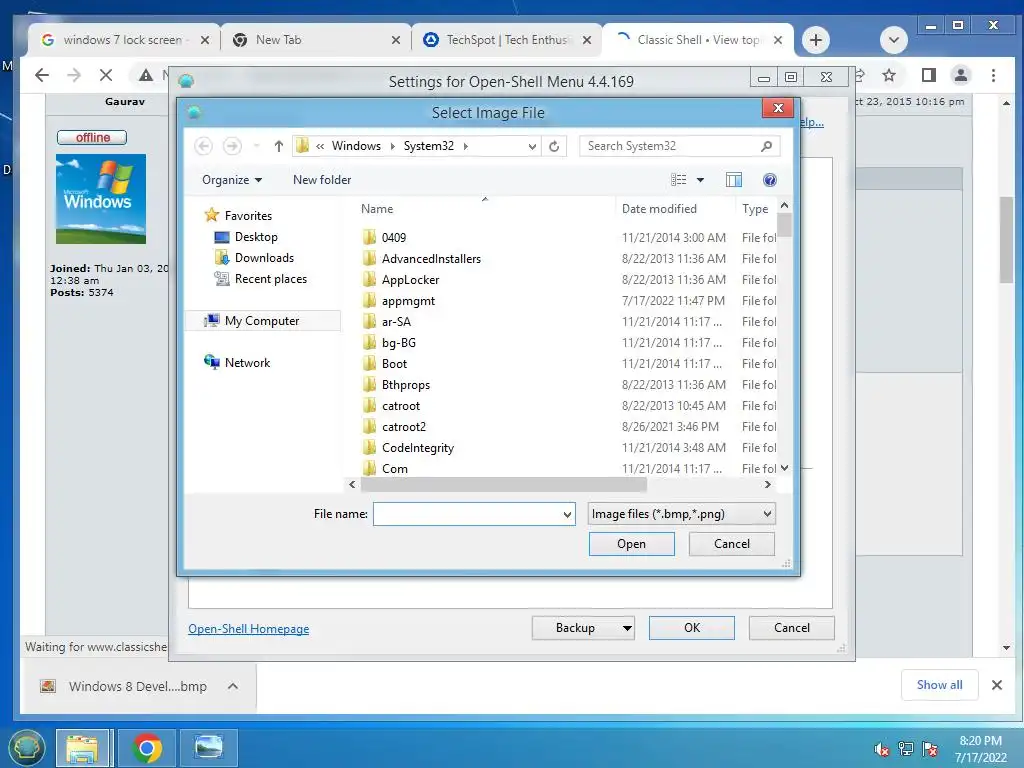
Task: Change the view using the view icon
Action: pyautogui.click(x=679, y=180)
